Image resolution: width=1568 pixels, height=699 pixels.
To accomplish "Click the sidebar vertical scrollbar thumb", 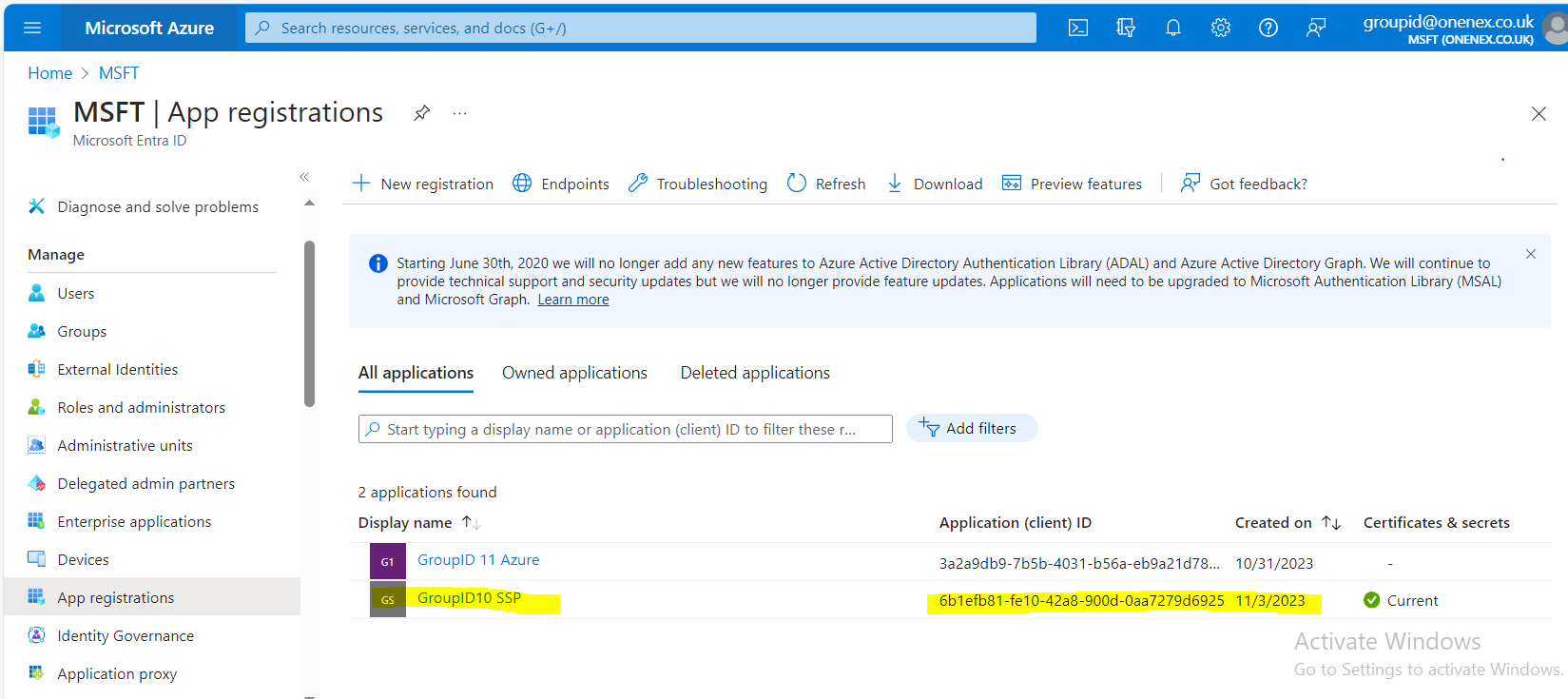I will point(309,323).
